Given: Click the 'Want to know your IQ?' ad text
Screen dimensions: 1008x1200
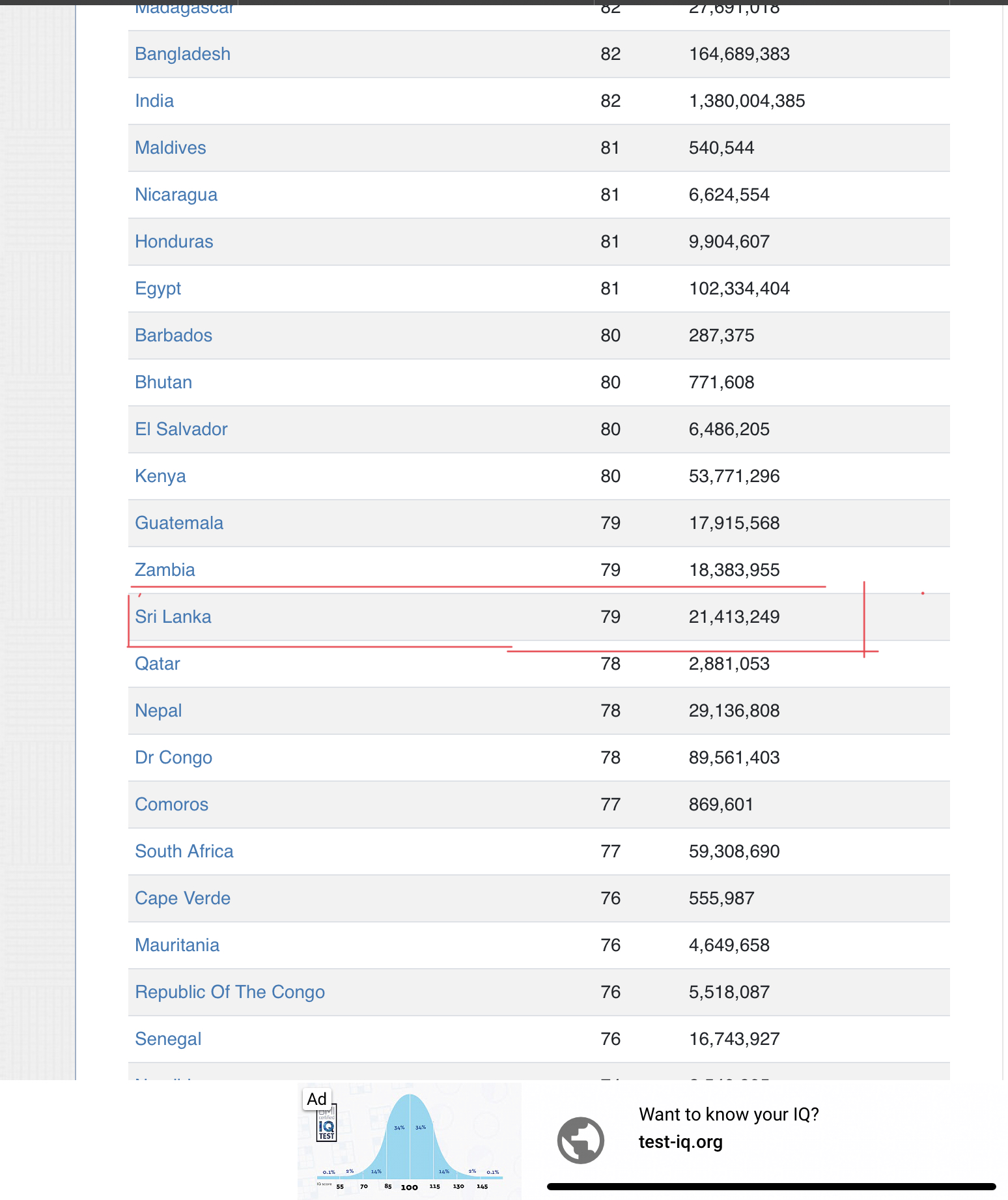Looking at the screenshot, I should 729,1115.
